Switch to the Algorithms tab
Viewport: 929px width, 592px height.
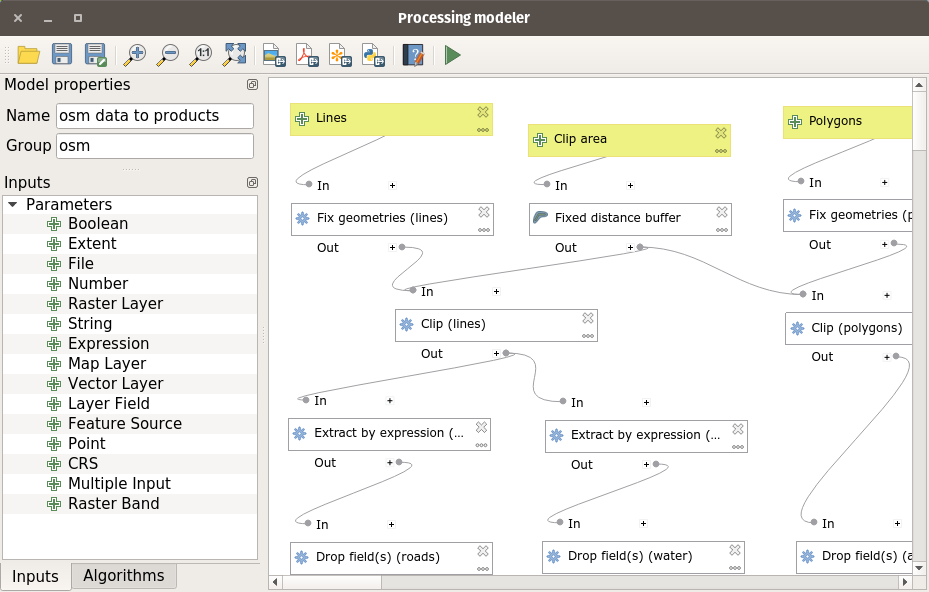click(x=124, y=575)
